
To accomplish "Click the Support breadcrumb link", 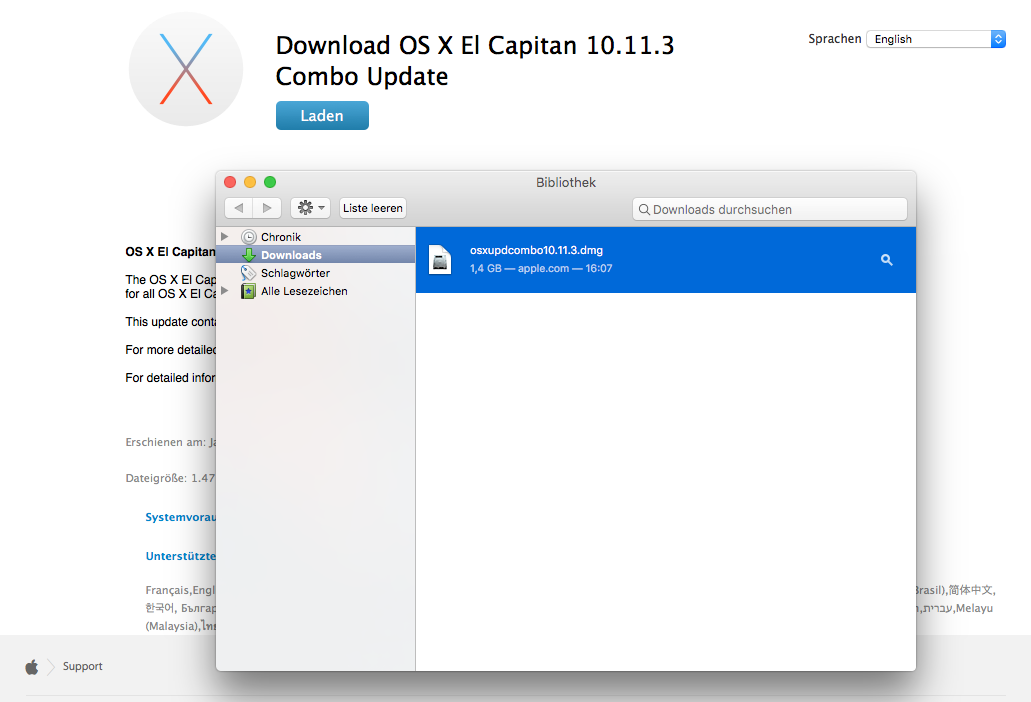I will tap(83, 666).
